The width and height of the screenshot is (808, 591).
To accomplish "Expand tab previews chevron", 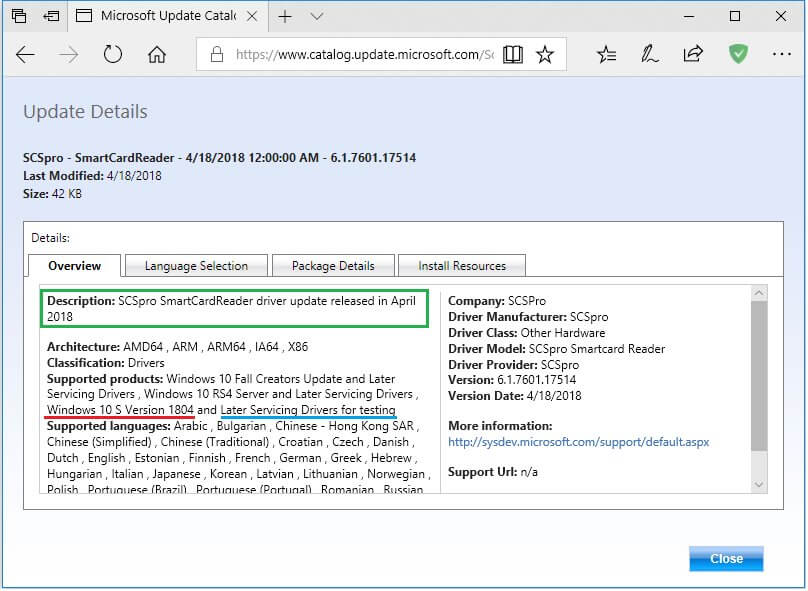I will coord(317,16).
